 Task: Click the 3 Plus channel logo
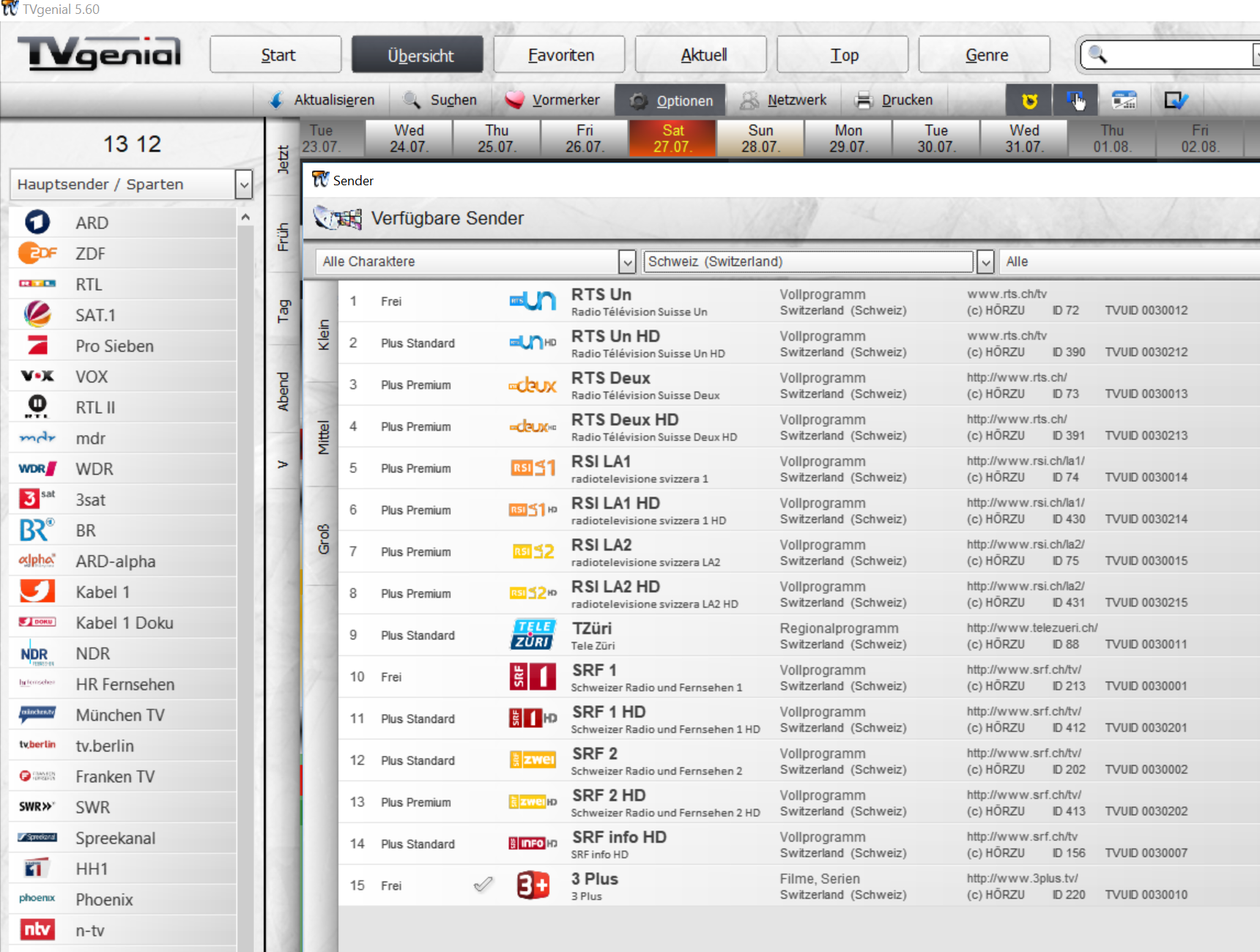(x=533, y=885)
